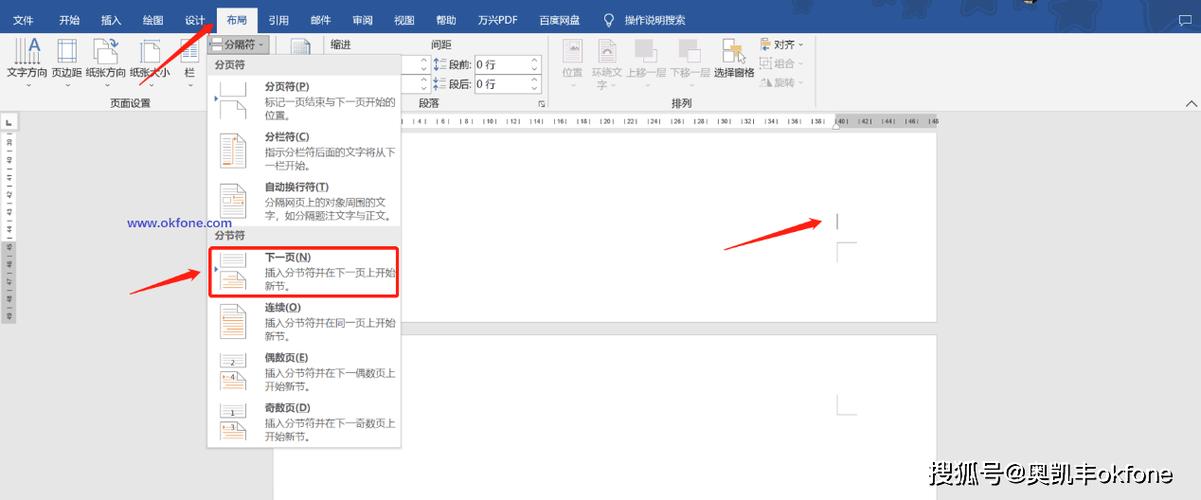Switch to the 帮助 tab
Image resolution: width=1201 pixels, height=500 pixels.
point(447,20)
